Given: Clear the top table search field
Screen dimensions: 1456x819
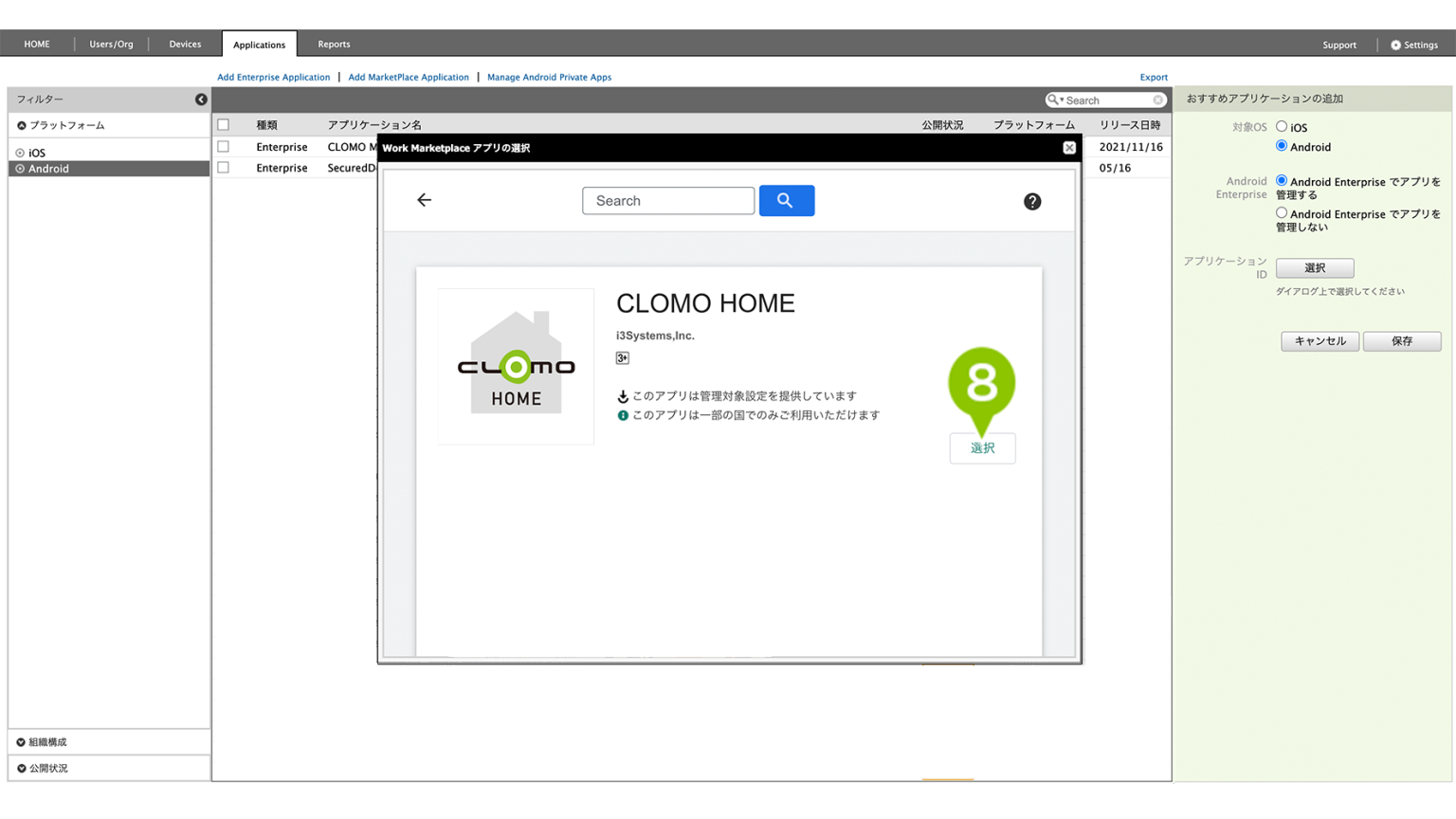Looking at the screenshot, I should [x=1157, y=100].
